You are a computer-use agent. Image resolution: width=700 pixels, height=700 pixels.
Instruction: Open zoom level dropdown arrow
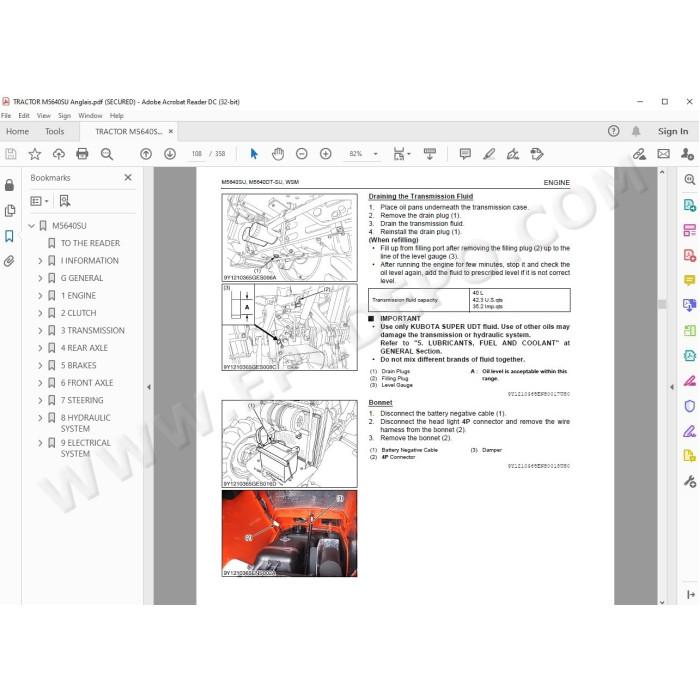375,154
